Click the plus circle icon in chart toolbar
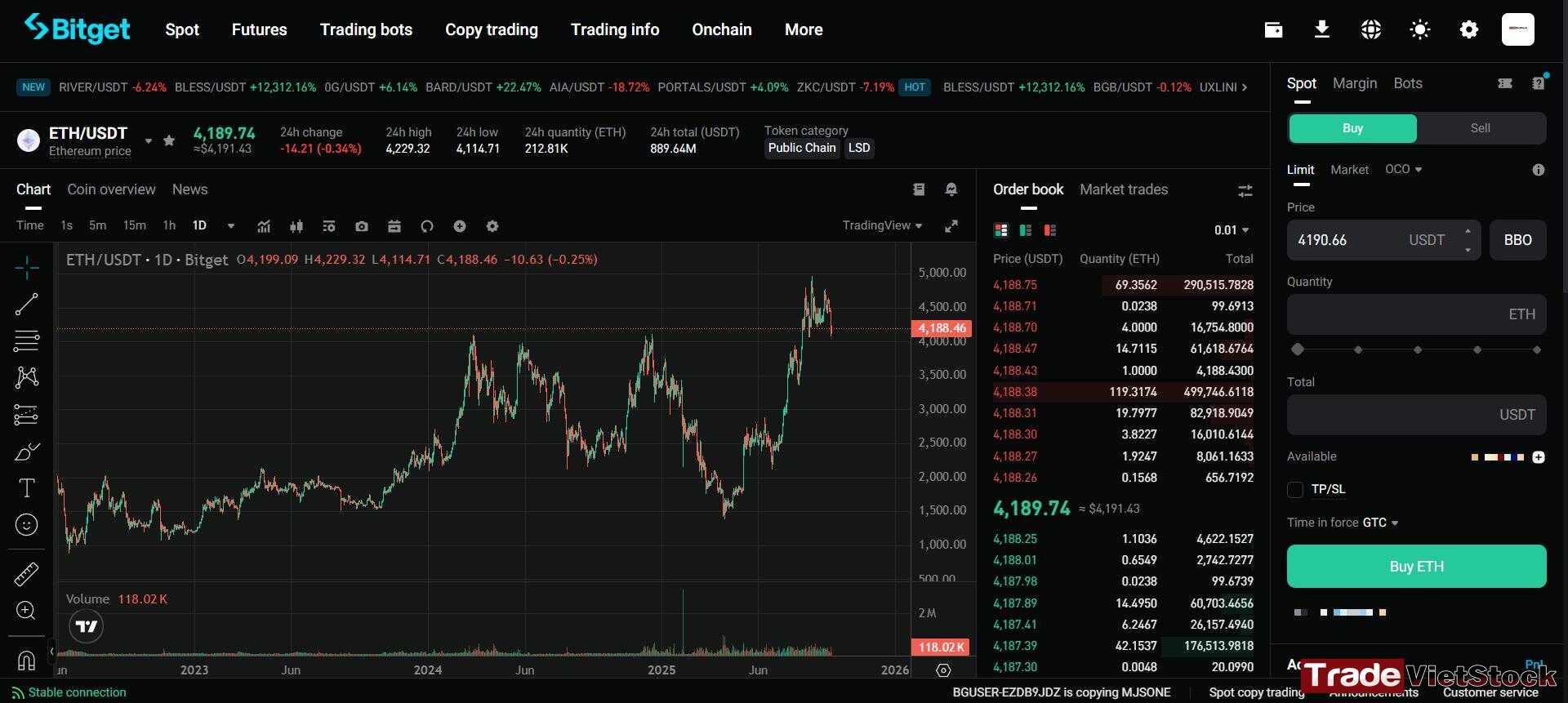Viewport: 1568px width, 703px height. point(460,226)
